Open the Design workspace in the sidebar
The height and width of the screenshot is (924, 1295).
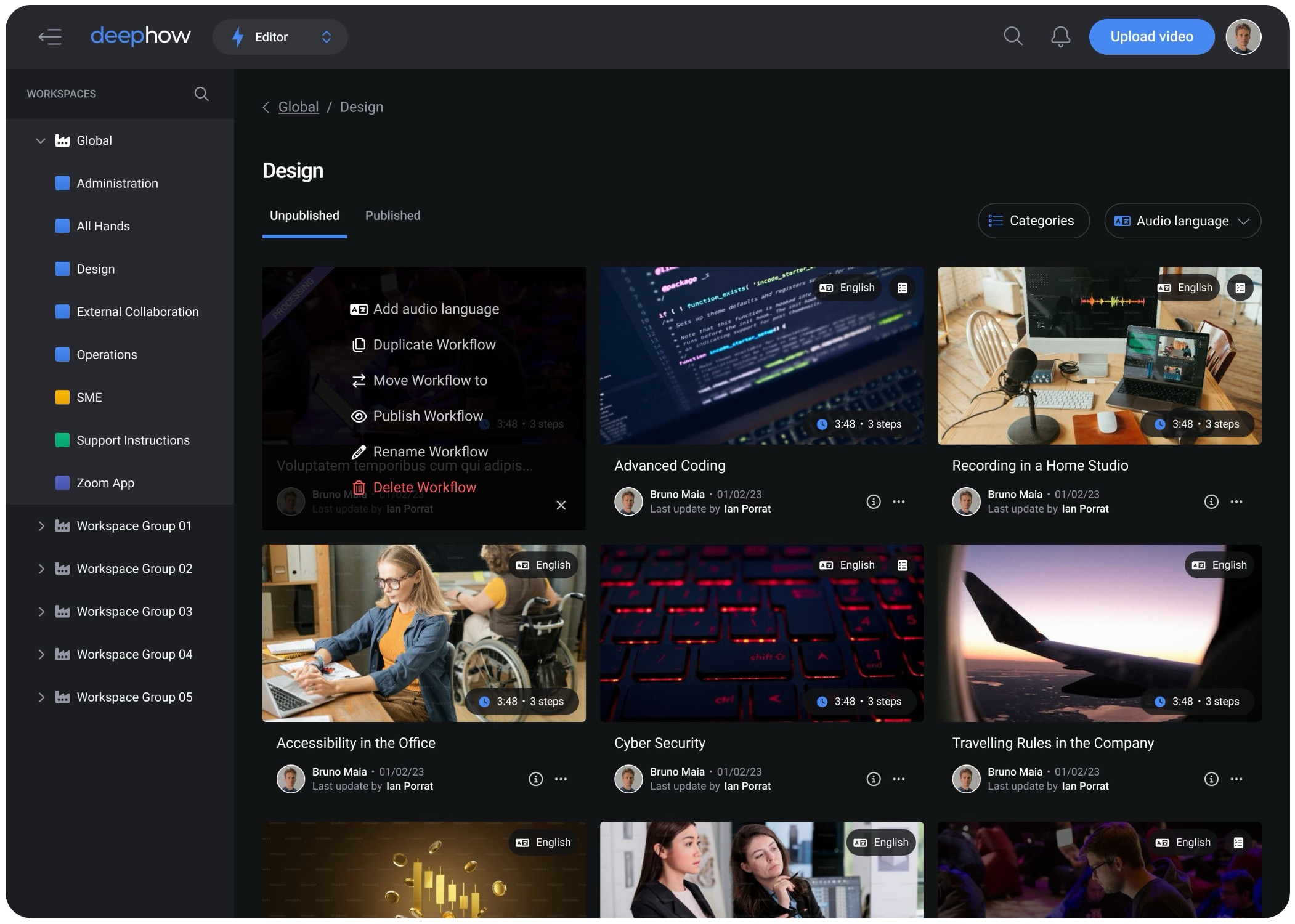coord(120,269)
